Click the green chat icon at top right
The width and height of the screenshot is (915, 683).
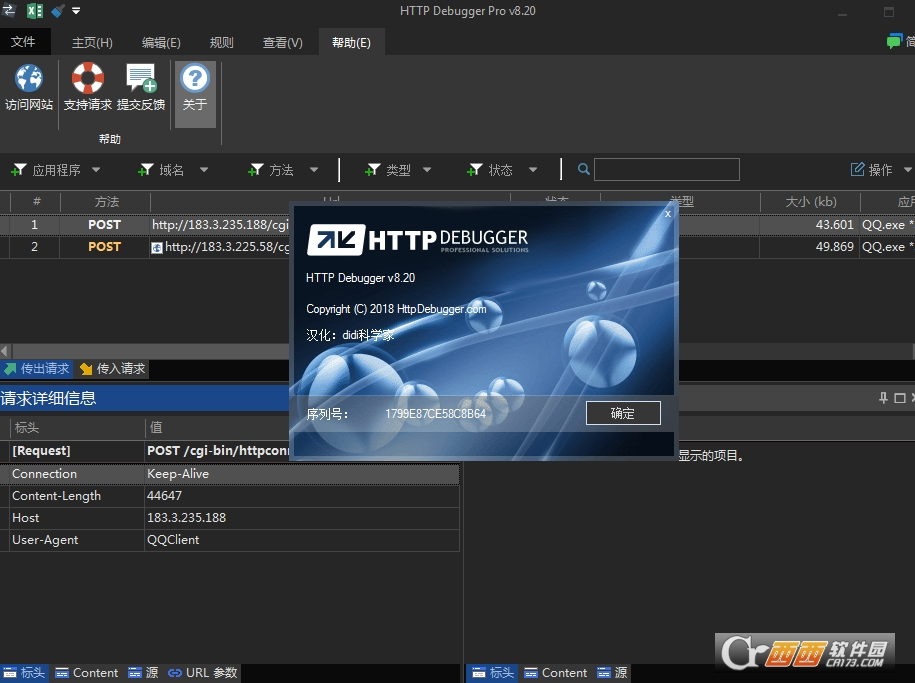[894, 42]
